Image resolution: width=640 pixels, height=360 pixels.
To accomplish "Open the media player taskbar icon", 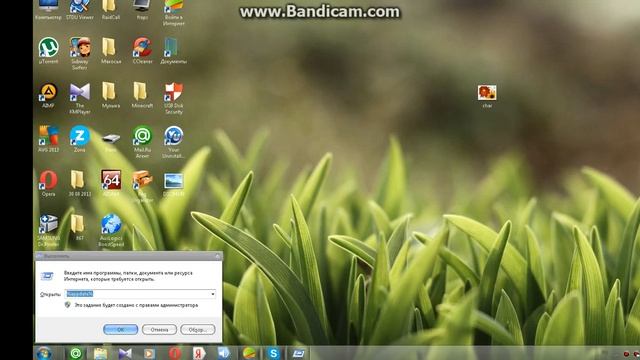I will pos(149,353).
